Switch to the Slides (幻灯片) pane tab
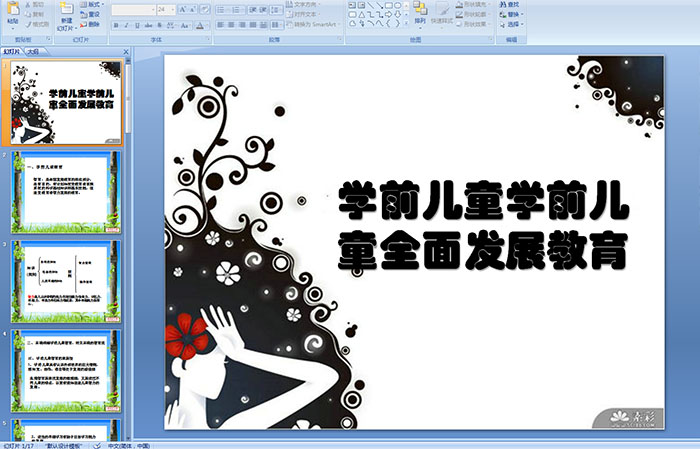 [x=12, y=52]
